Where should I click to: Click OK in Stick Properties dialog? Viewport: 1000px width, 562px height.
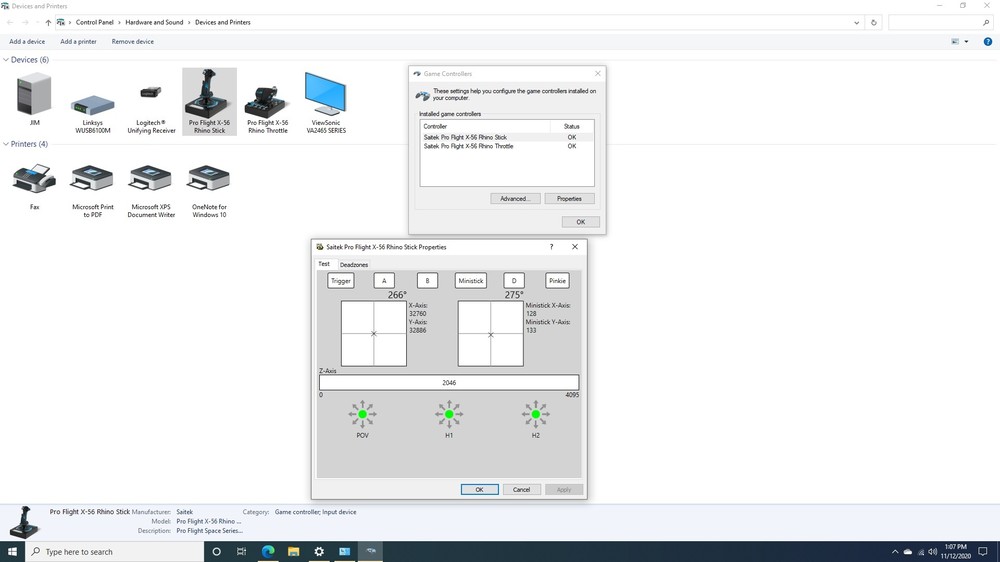480,489
